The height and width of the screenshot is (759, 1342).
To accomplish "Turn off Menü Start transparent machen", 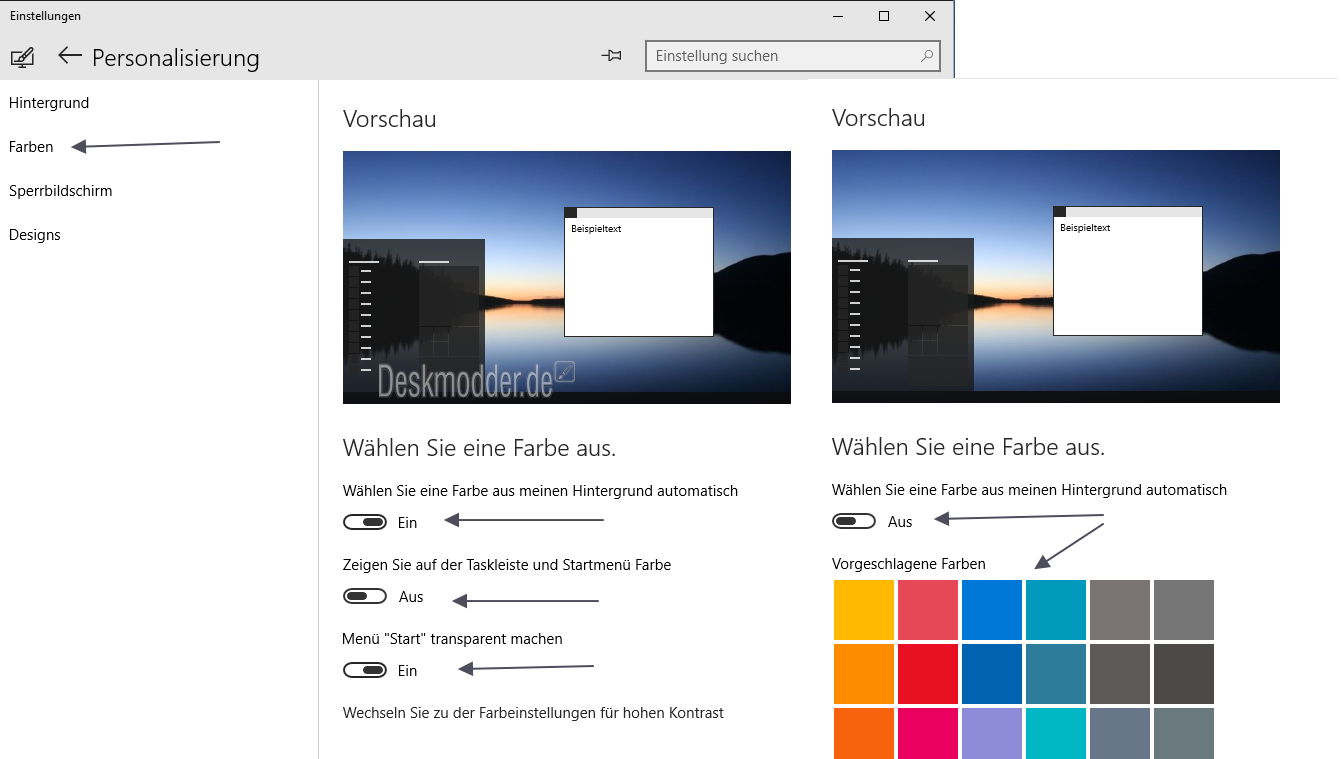I will point(365,669).
